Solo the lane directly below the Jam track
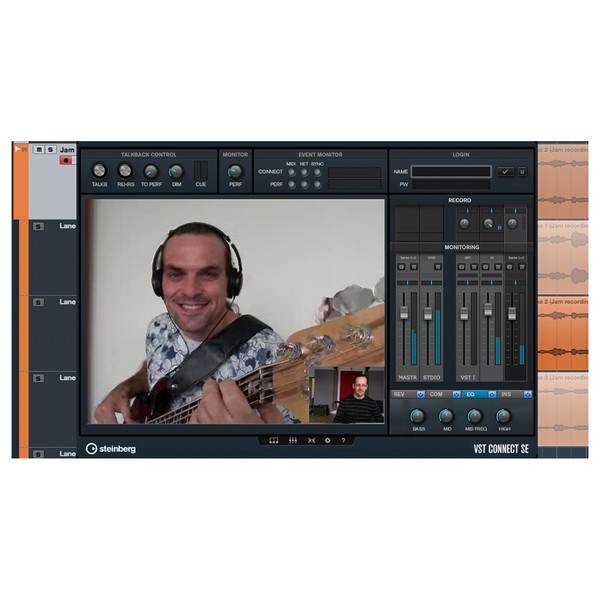600x600 pixels. click(x=38, y=227)
